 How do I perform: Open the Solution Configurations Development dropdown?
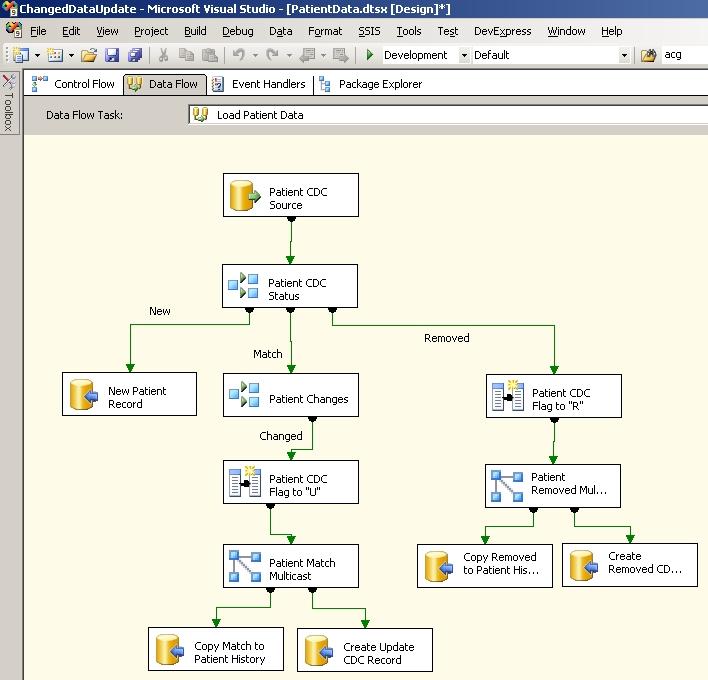coord(463,55)
